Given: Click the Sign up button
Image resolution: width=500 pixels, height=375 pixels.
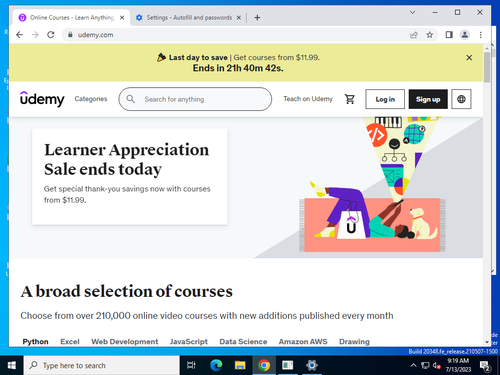Looking at the screenshot, I should [x=428, y=99].
